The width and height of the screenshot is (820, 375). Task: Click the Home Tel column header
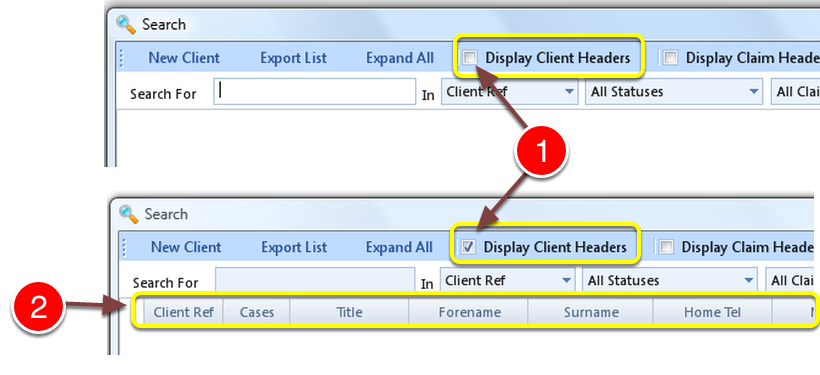pos(712,312)
